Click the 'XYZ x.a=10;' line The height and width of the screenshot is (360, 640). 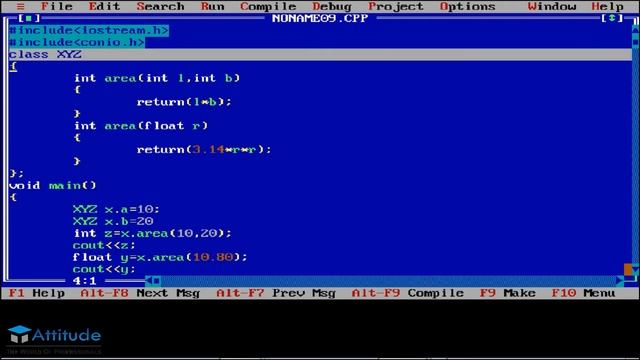(116, 209)
